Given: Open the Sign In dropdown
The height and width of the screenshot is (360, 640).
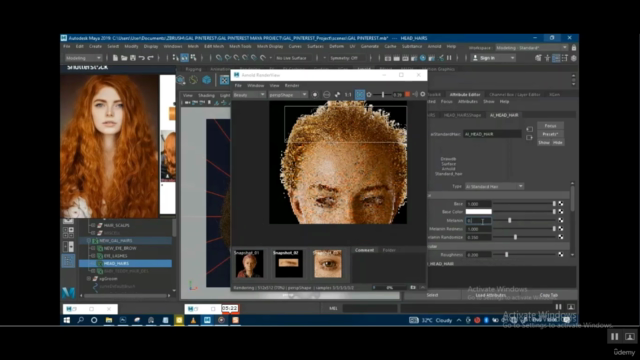Looking at the screenshot, I should 493,58.
